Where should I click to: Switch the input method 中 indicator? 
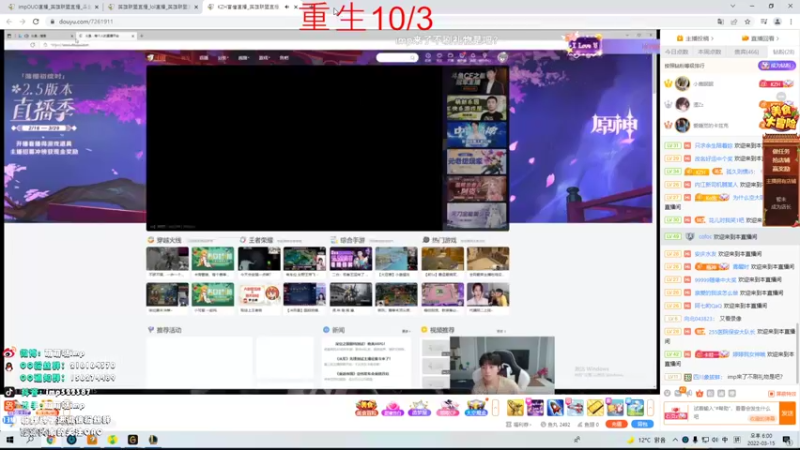click(x=725, y=440)
